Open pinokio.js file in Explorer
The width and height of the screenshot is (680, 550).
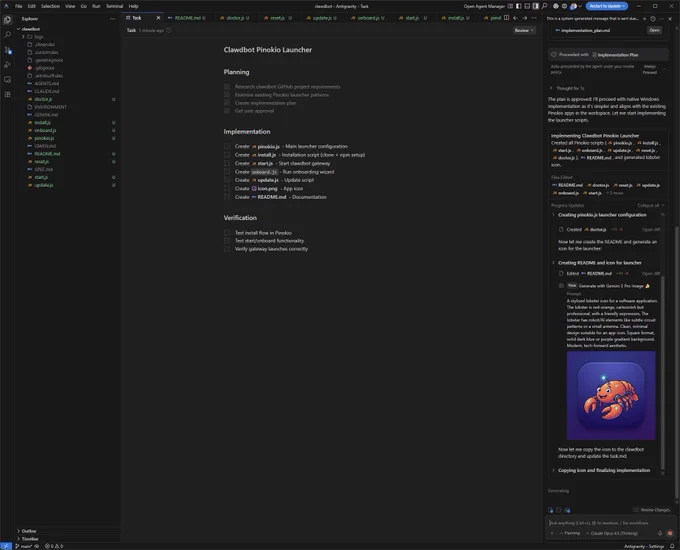(44, 138)
